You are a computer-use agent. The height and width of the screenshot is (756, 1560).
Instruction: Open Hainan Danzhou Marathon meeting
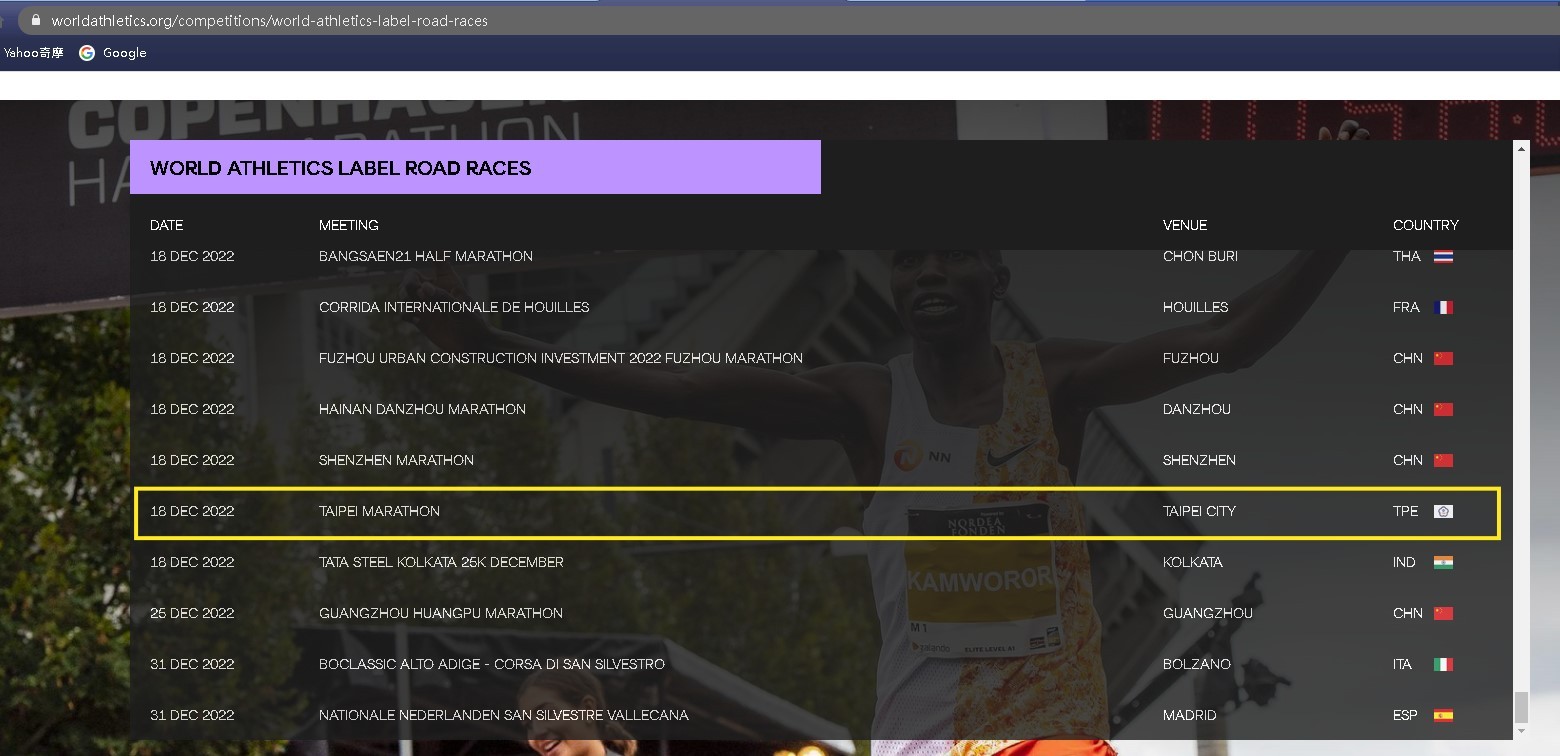pyautogui.click(x=422, y=409)
